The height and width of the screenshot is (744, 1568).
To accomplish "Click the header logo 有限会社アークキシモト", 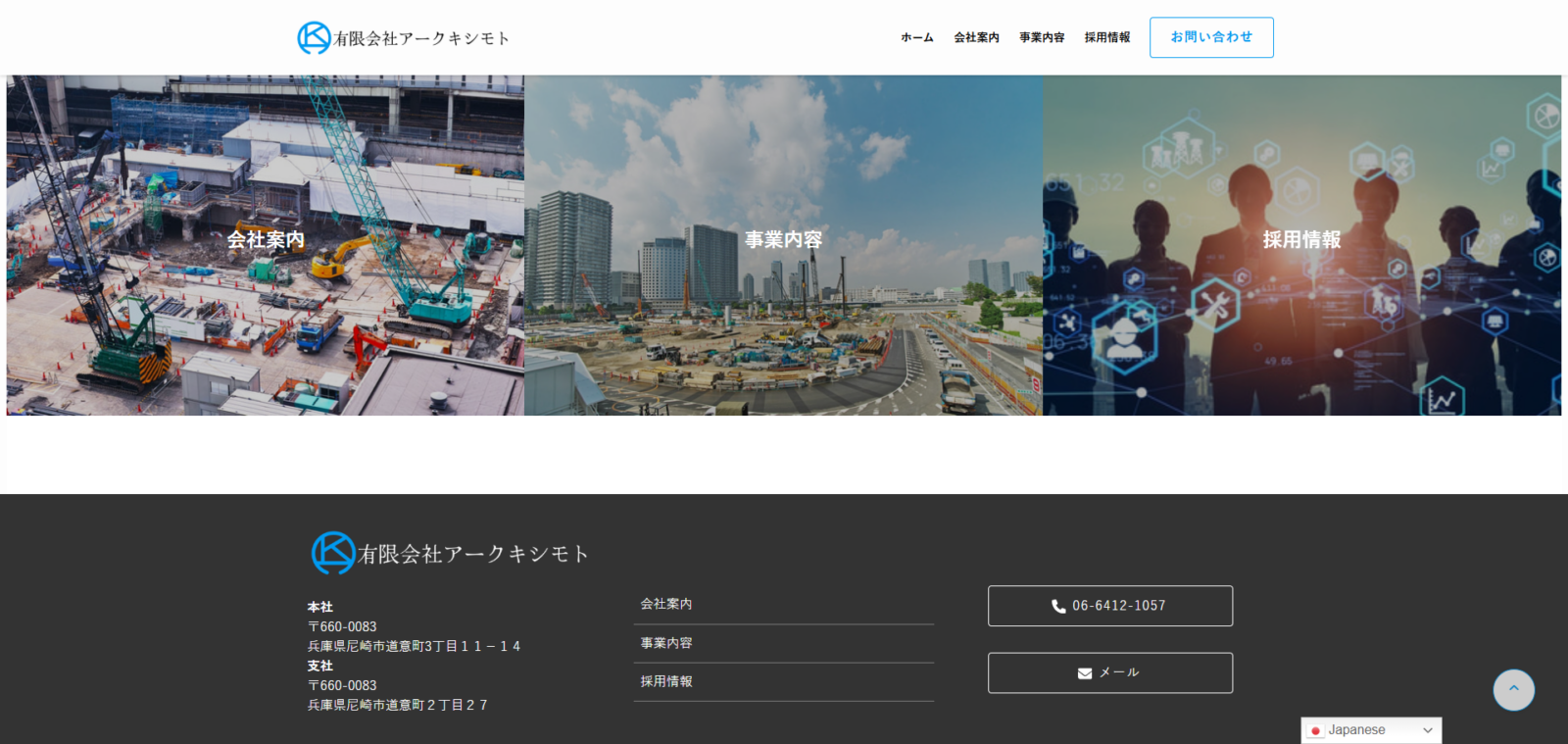I will click(x=403, y=38).
